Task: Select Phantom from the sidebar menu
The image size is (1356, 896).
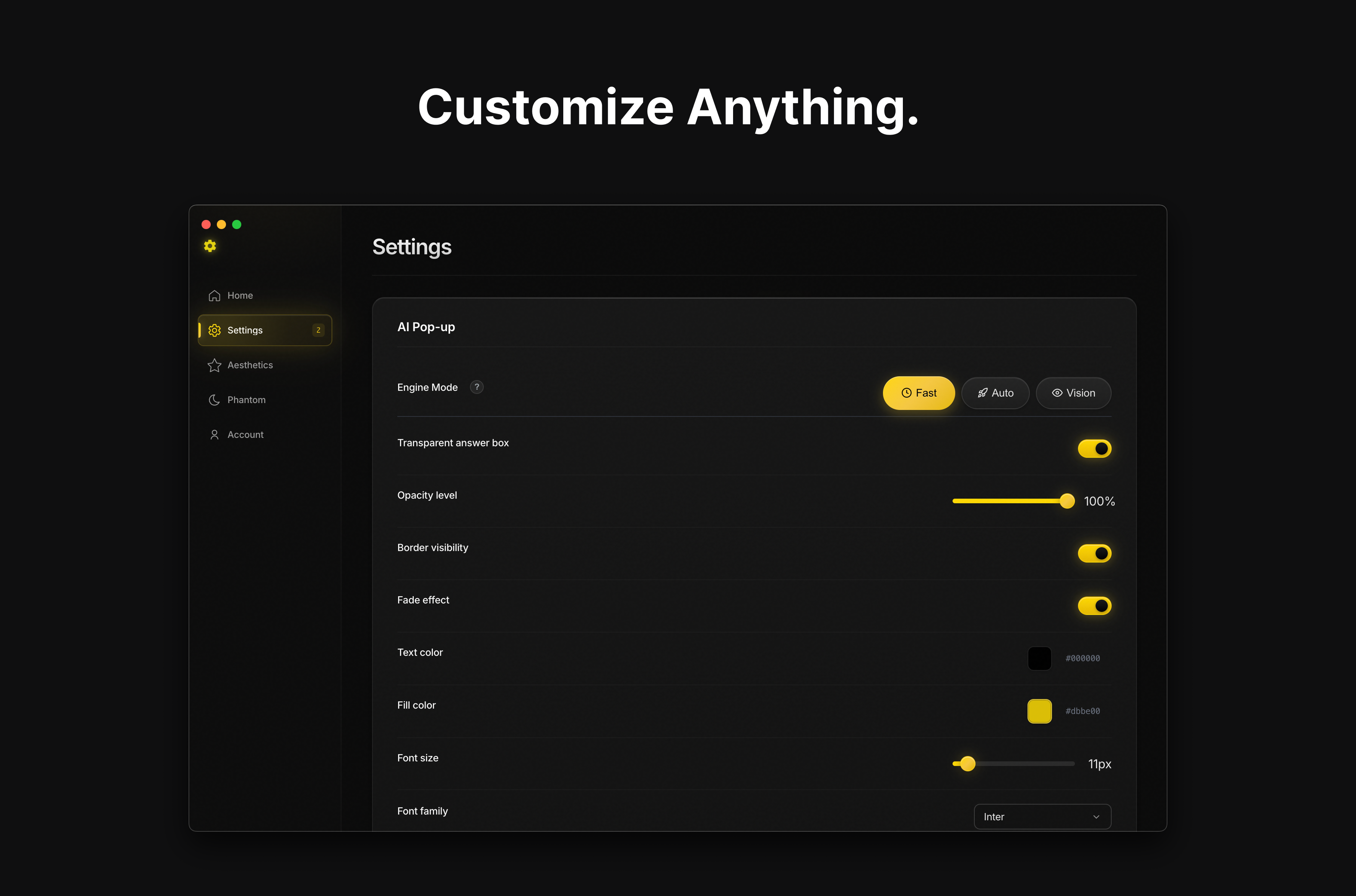Action: (x=246, y=399)
